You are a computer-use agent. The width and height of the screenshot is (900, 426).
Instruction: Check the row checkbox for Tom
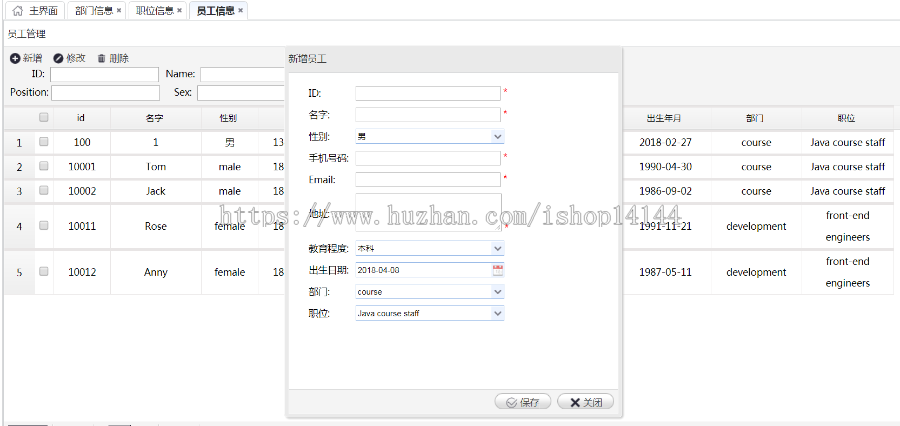point(44,166)
